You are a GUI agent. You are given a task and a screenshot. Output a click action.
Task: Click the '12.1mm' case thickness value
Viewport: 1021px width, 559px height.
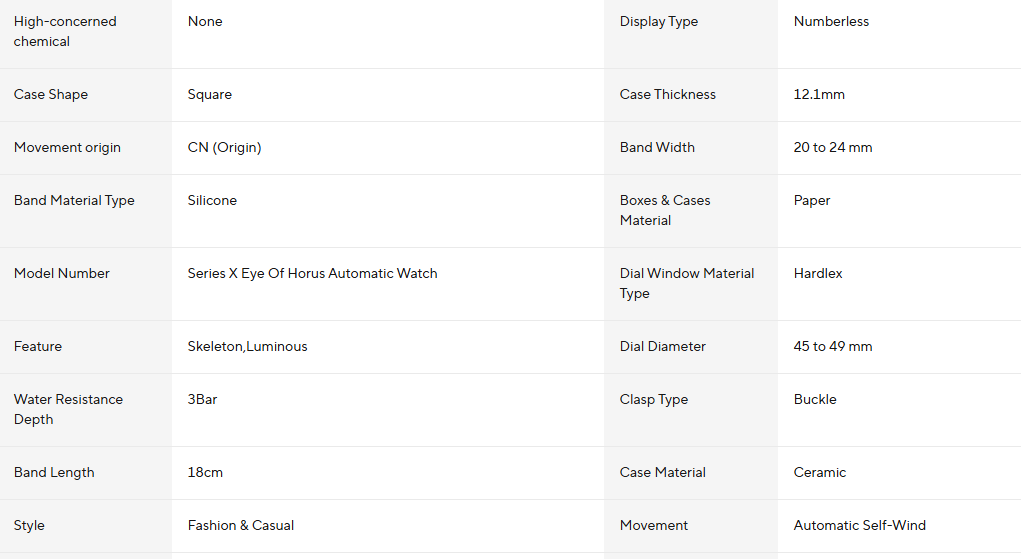tap(819, 94)
